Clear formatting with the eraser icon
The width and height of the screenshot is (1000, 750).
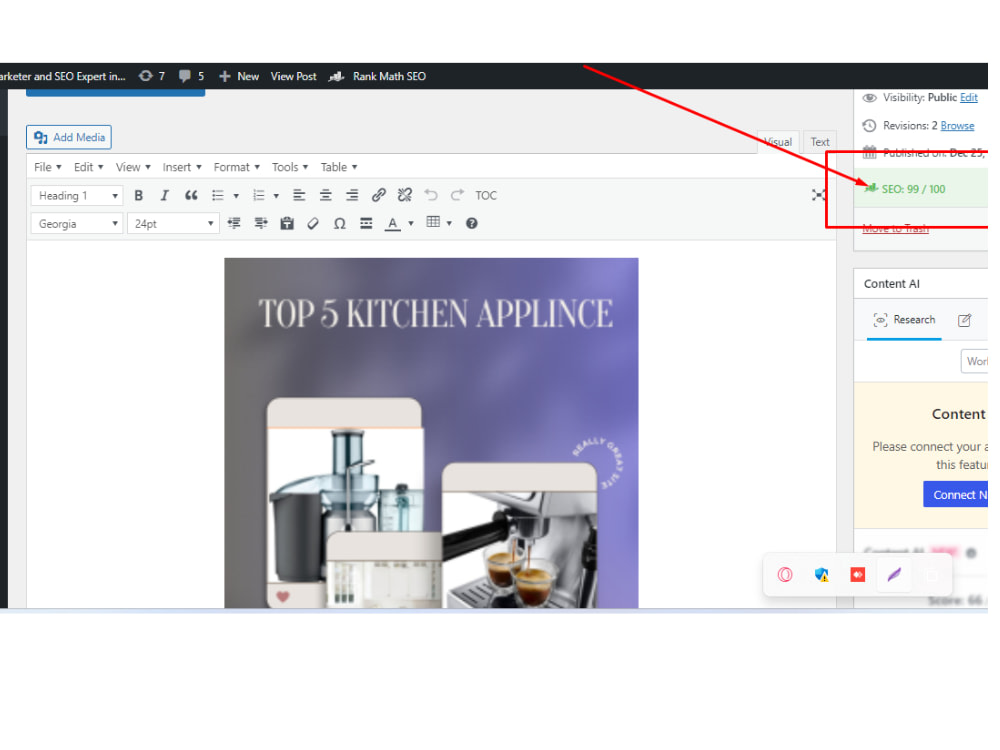coord(313,223)
